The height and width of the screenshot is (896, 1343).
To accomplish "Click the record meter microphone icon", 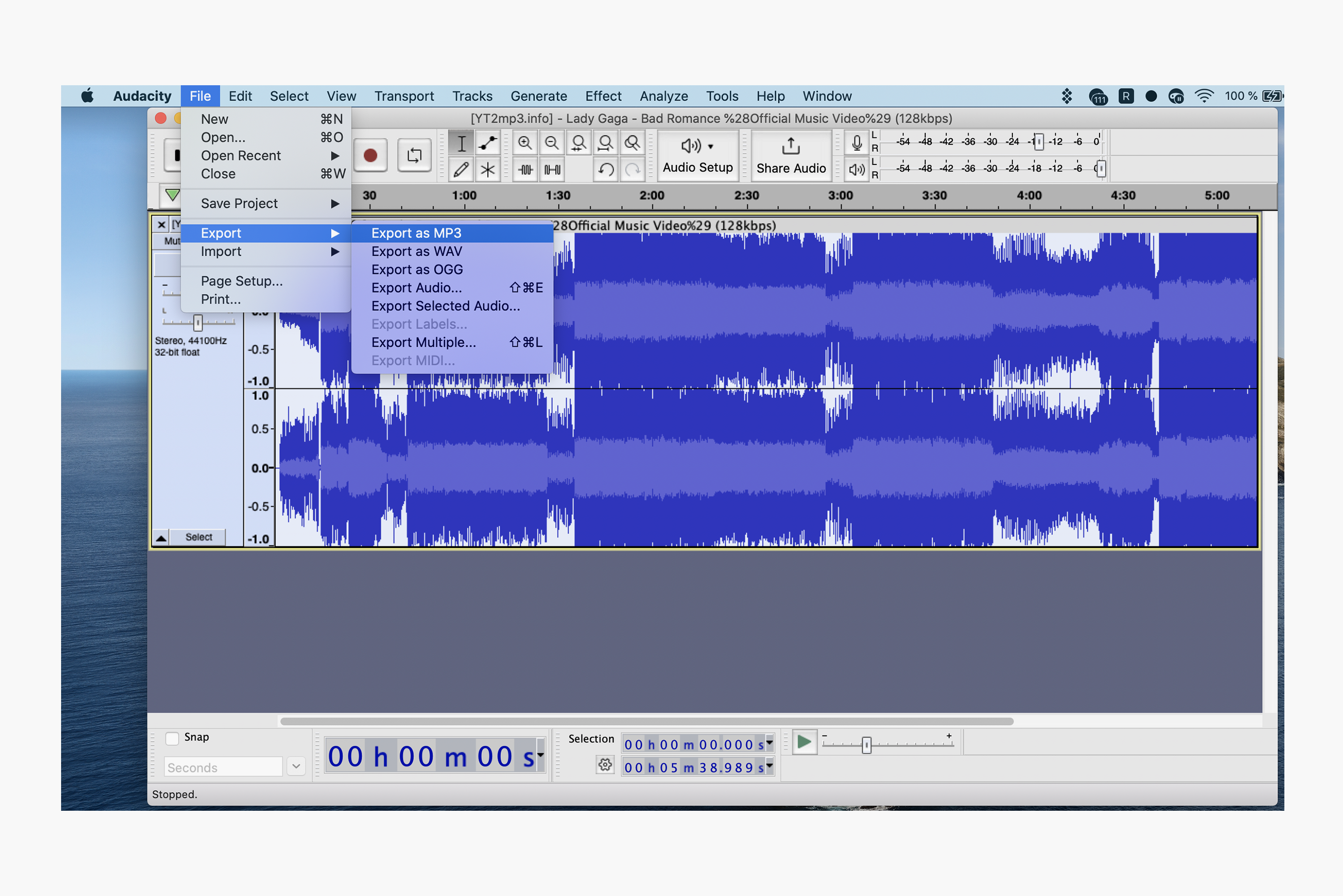I will pos(856,142).
